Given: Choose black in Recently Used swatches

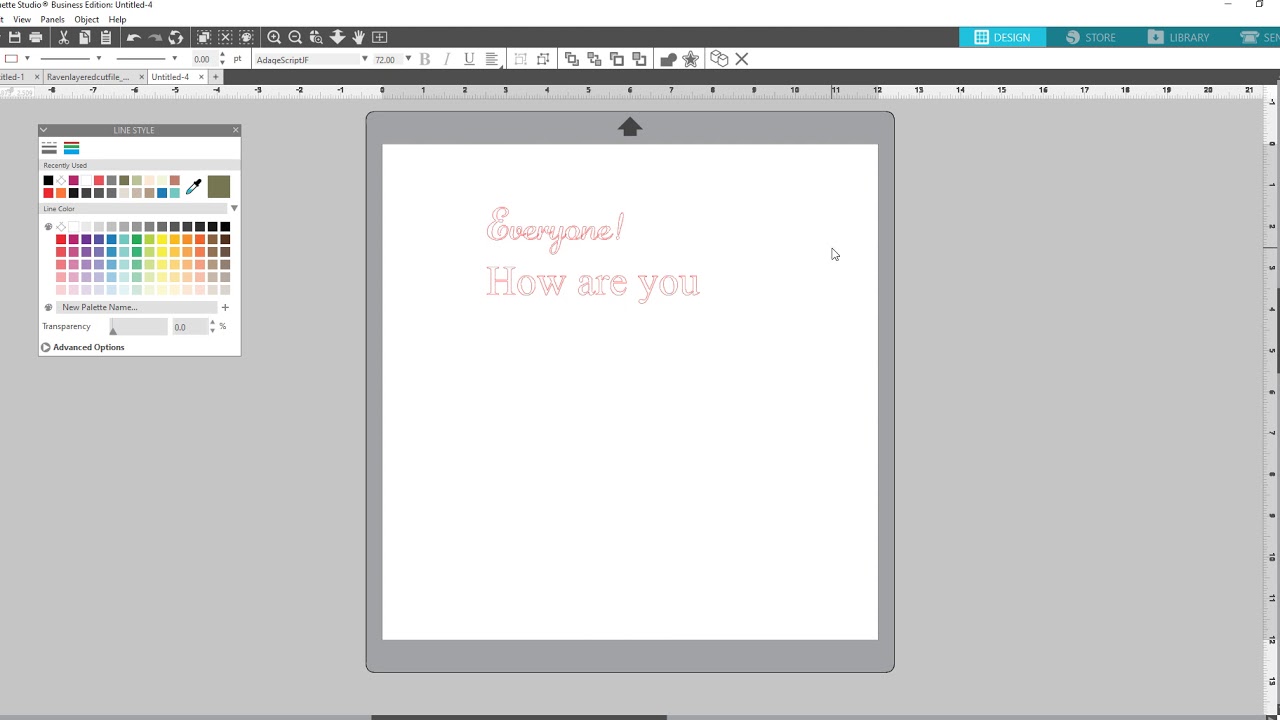Looking at the screenshot, I should point(48,180).
